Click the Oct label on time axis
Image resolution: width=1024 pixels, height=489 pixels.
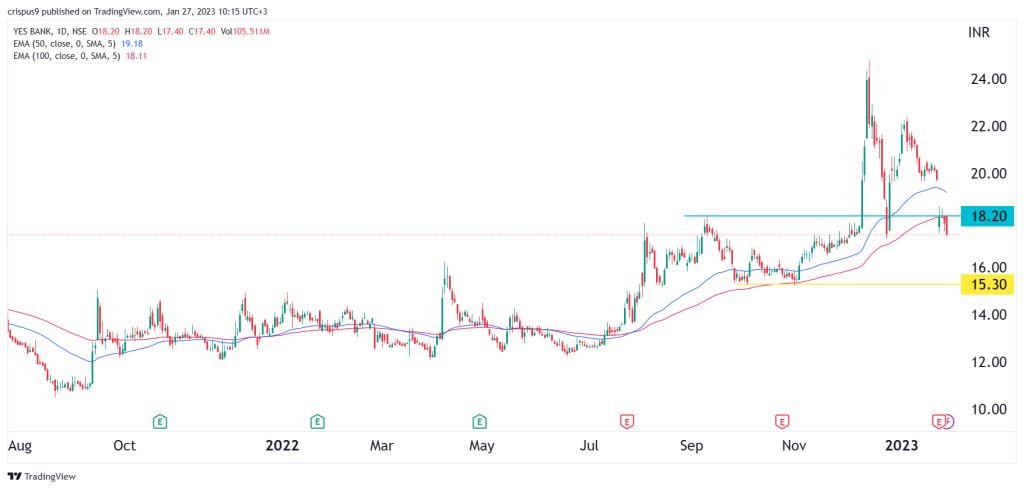click(x=124, y=447)
